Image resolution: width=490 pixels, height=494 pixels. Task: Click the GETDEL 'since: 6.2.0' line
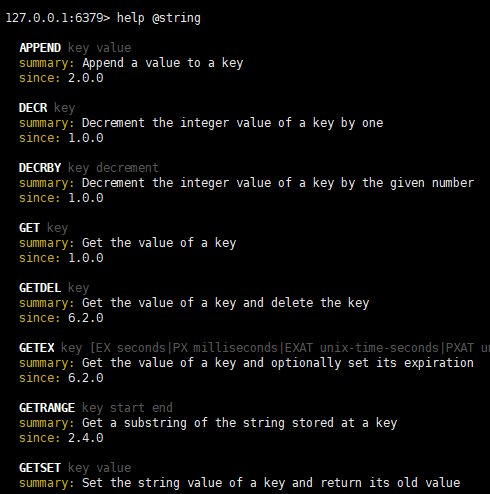pyautogui.click(x=61, y=318)
